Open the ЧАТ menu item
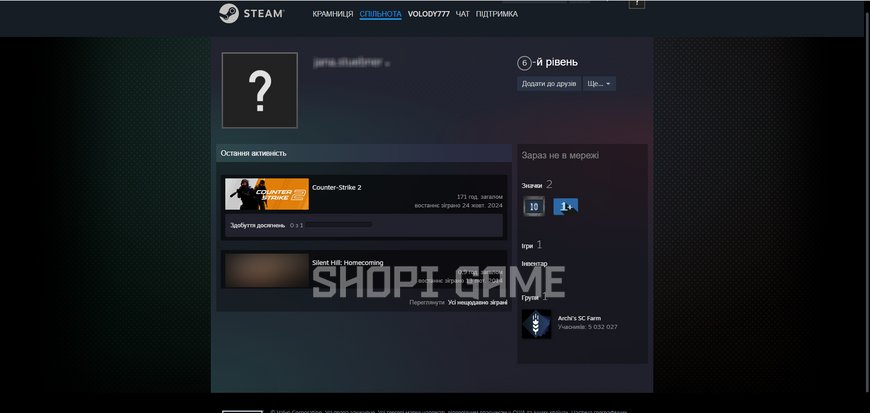Screen dimensions: 870x413 click(463, 14)
